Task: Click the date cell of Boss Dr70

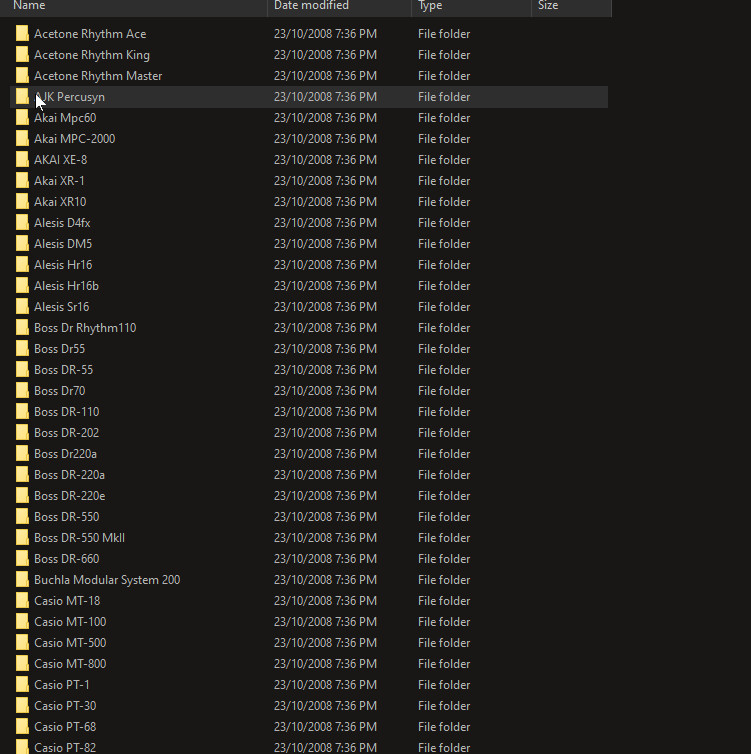Action: pyautogui.click(x=325, y=390)
